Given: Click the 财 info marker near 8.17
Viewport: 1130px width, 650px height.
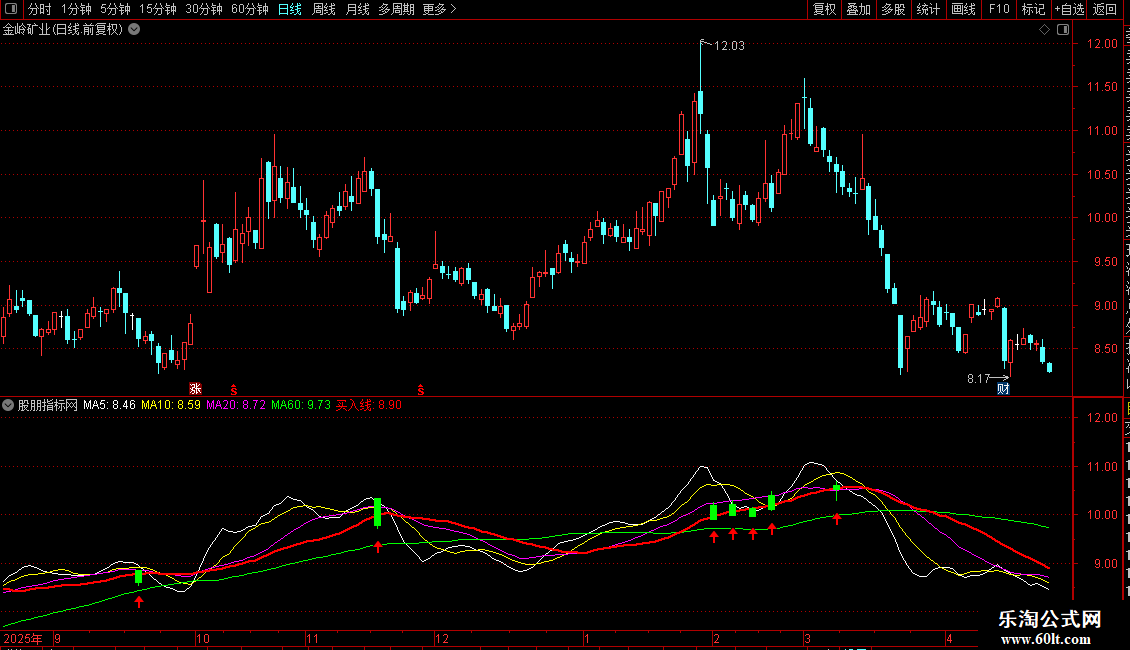Looking at the screenshot, I should tap(1003, 389).
